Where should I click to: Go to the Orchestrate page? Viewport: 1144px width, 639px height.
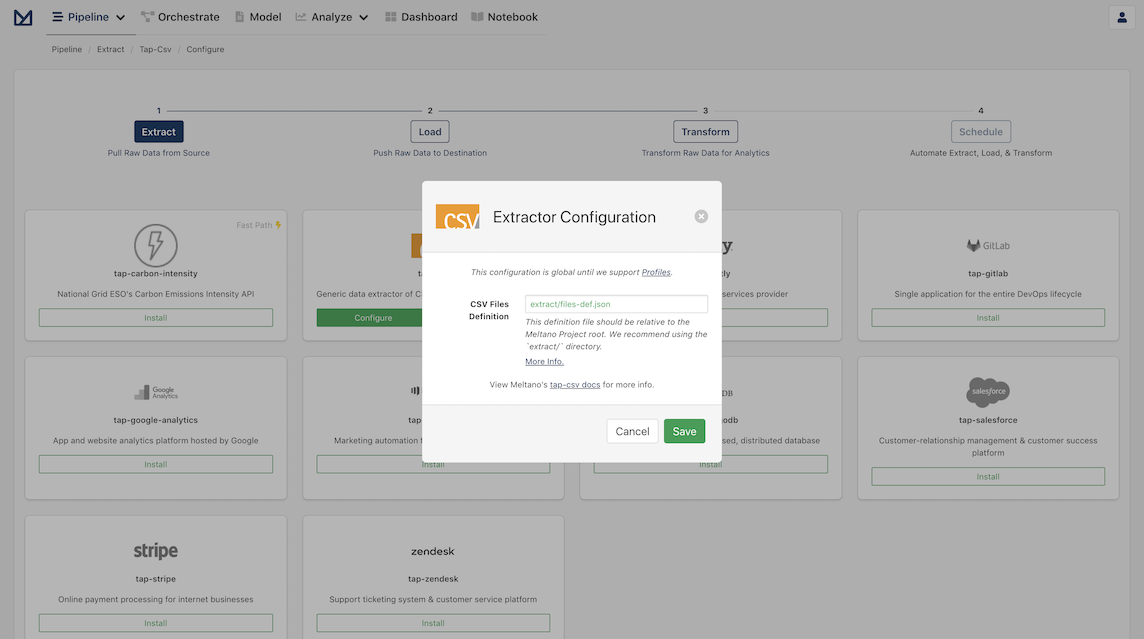pos(180,17)
